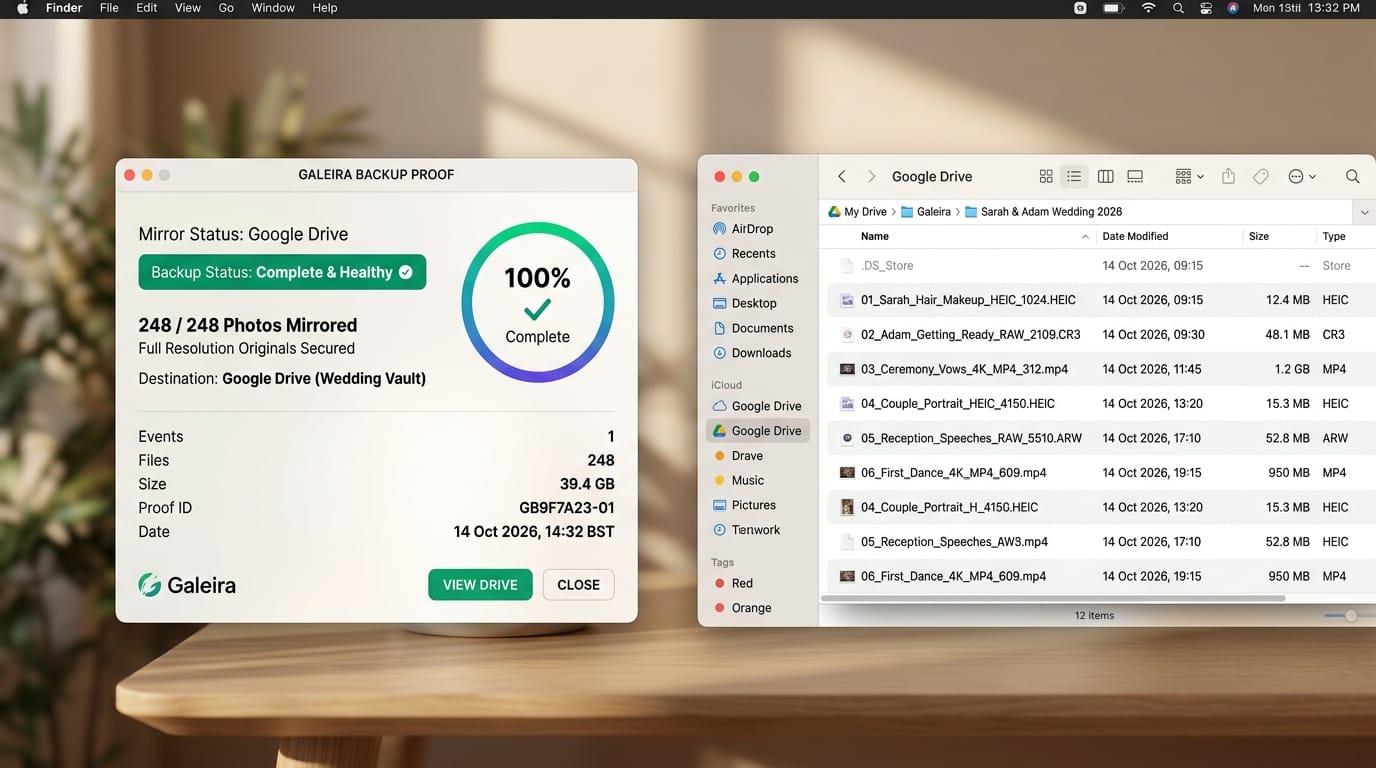Sort by the Size column header

[1259, 237]
